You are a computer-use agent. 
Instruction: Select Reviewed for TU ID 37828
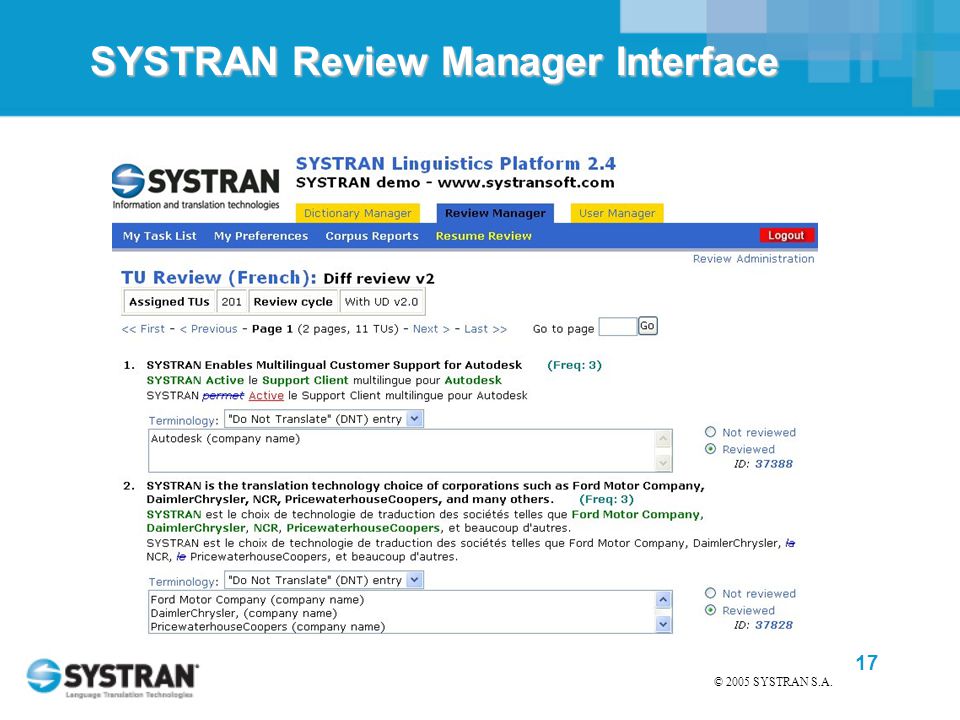tap(710, 610)
